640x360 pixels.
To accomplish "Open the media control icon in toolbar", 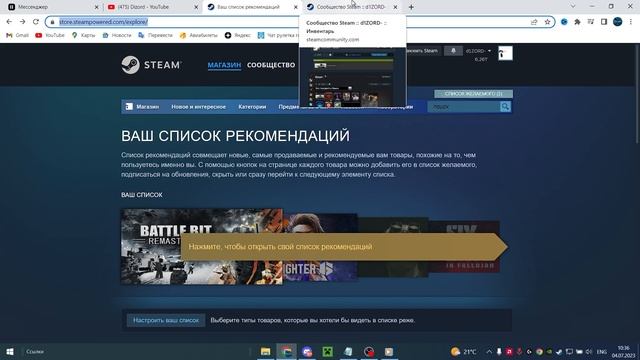I will tap(591, 22).
